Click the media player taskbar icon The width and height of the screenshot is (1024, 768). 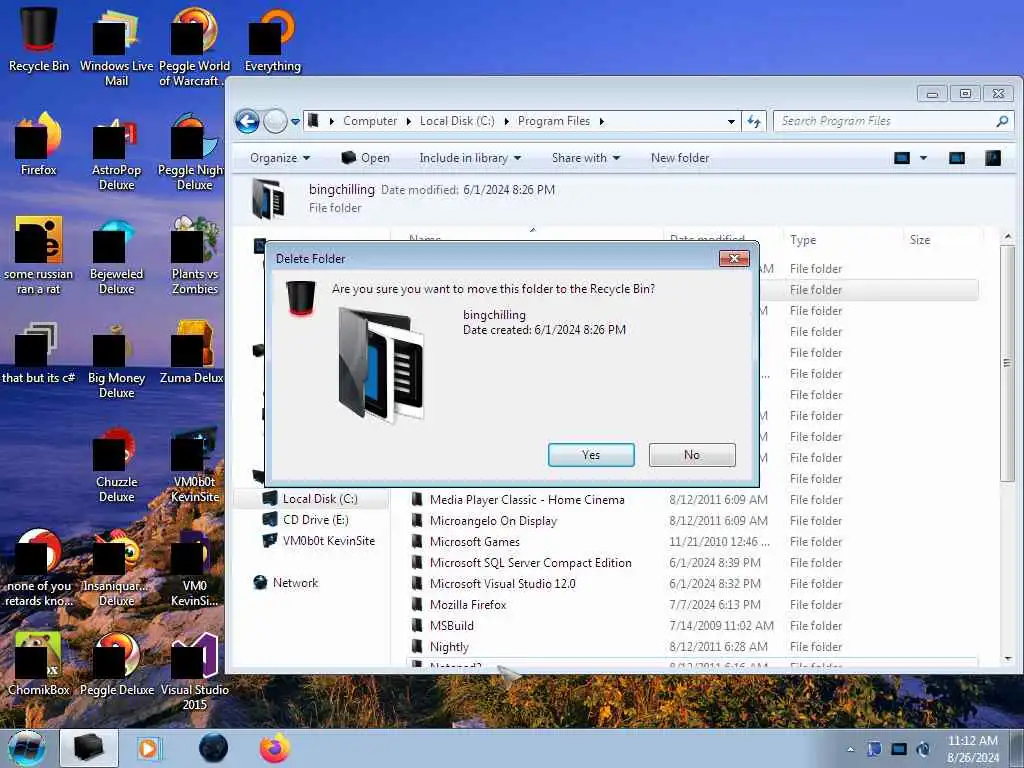click(x=148, y=748)
